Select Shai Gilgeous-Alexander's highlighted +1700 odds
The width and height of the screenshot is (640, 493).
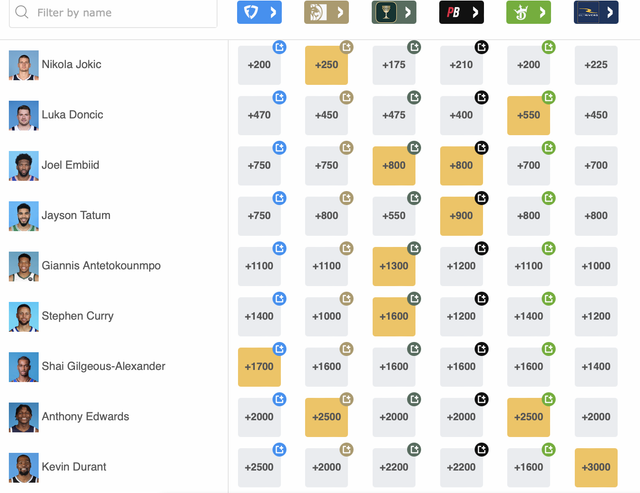coord(259,367)
